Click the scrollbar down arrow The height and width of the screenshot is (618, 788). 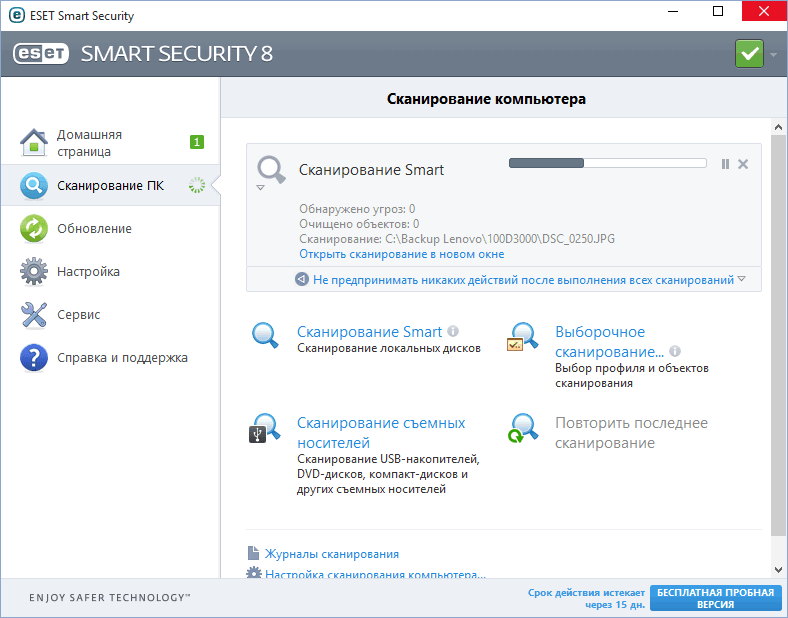778,570
